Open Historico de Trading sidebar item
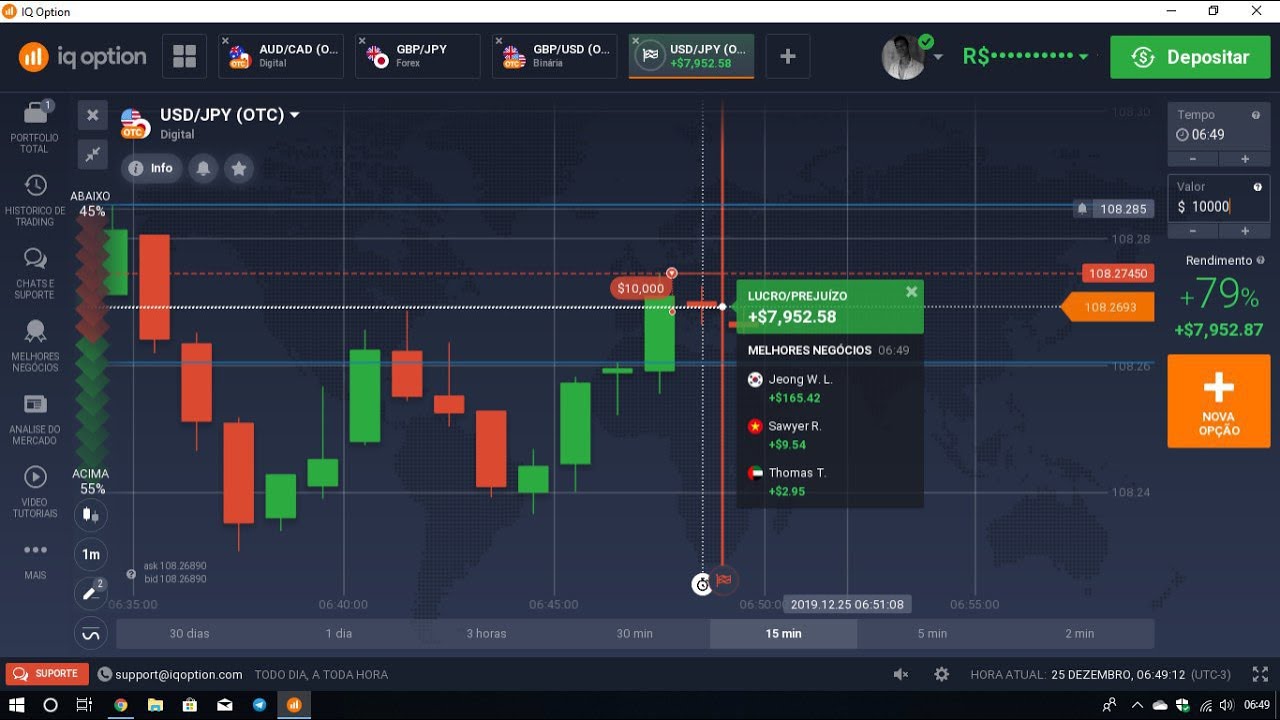1280x720 pixels. click(x=35, y=200)
